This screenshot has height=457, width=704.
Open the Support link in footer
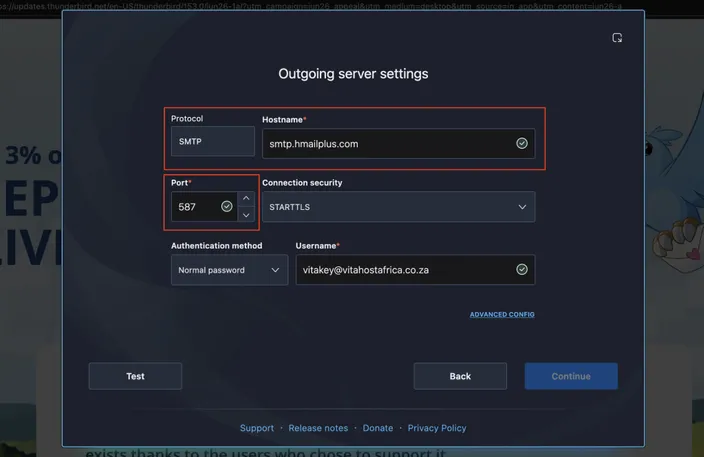click(x=257, y=428)
